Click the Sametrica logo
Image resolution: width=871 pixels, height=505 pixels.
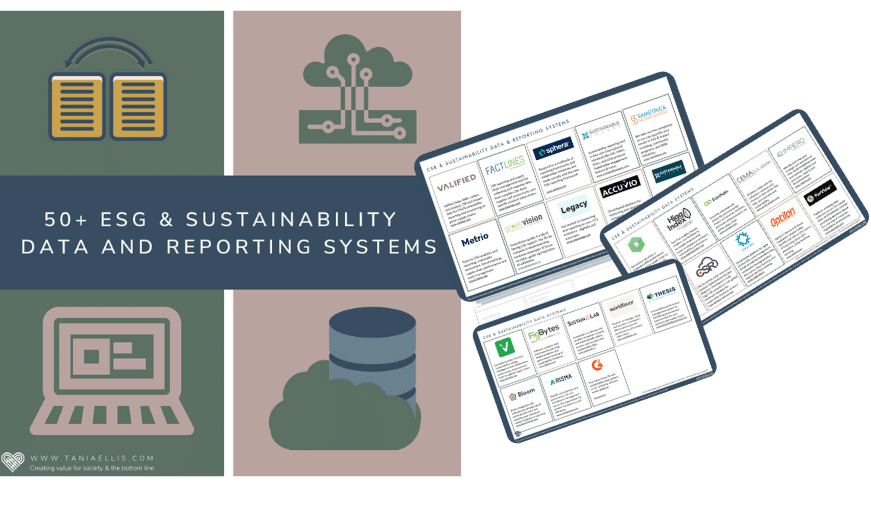pos(648,116)
